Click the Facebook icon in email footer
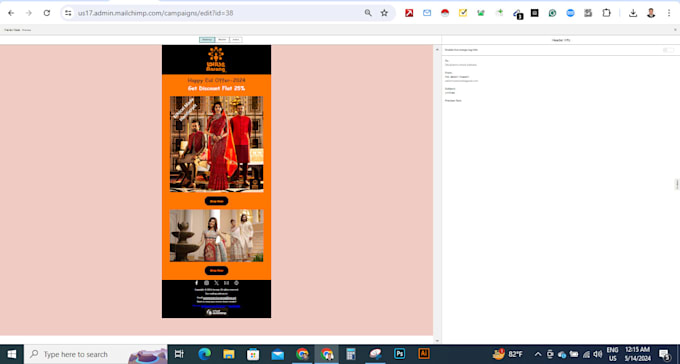Image resolution: width=680 pixels, height=364 pixels. point(196,283)
